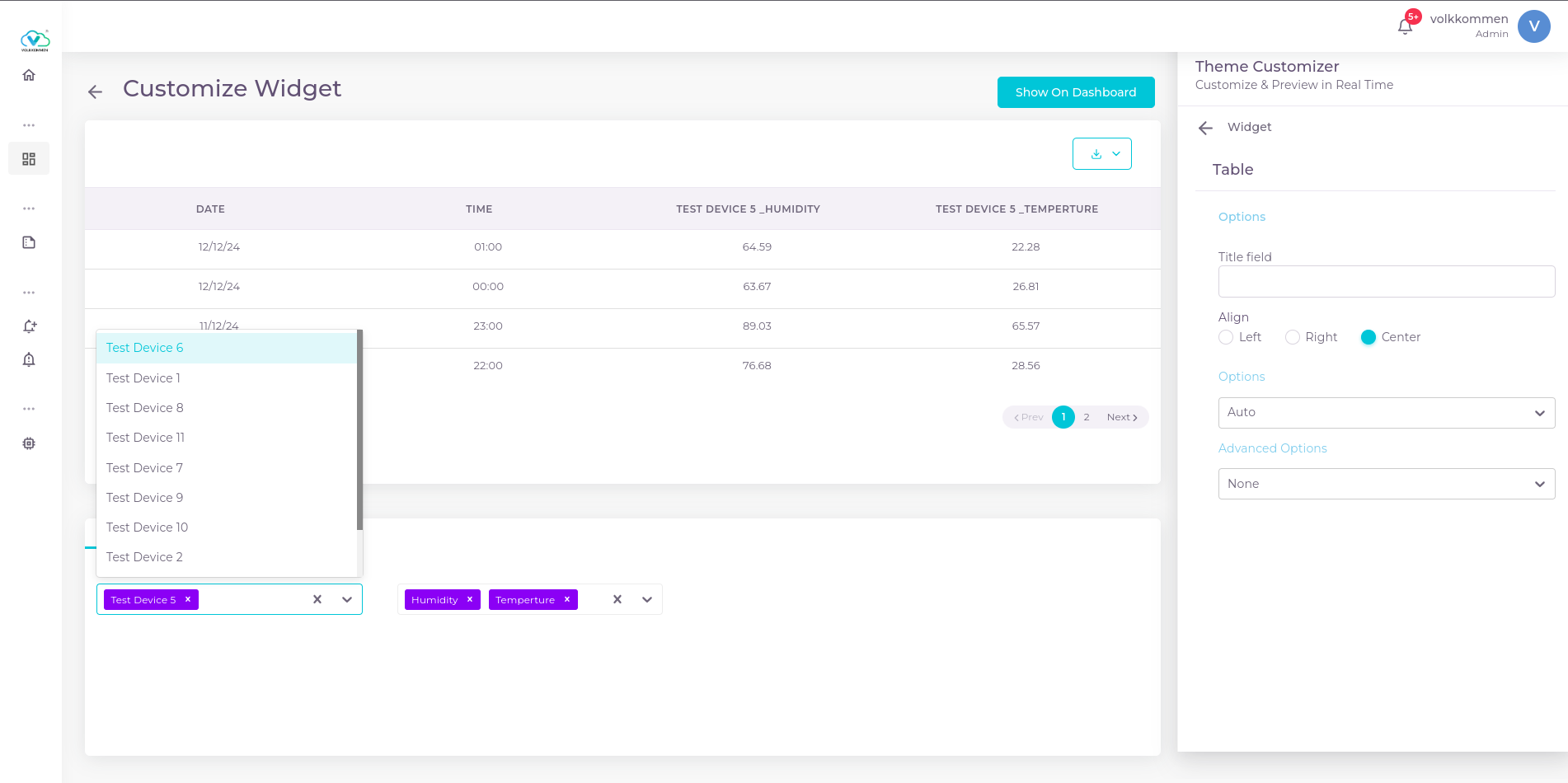Select the Center align radio button

pos(1368,337)
